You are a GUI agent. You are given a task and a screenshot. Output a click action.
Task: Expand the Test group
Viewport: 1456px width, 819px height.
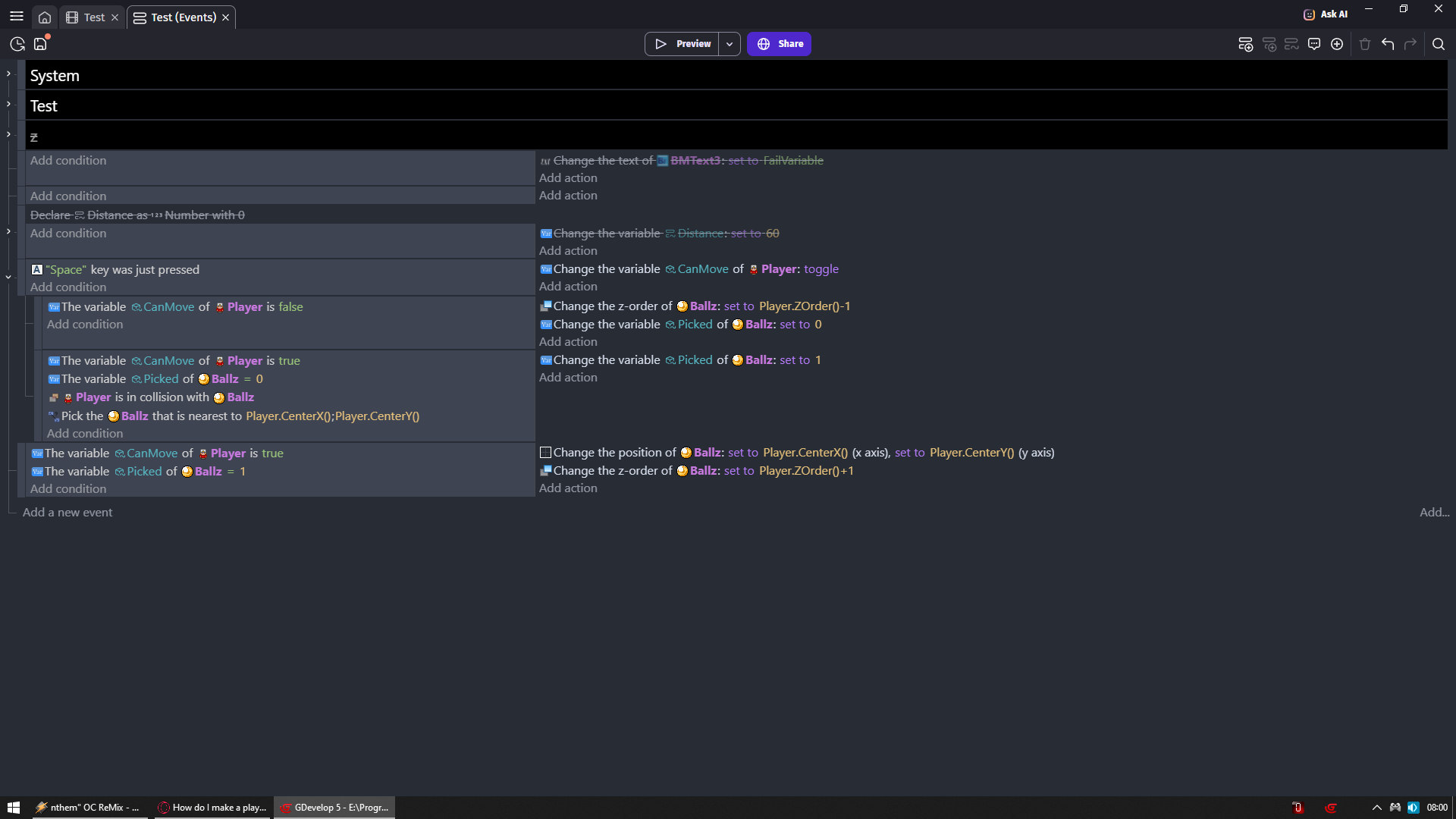click(x=8, y=104)
